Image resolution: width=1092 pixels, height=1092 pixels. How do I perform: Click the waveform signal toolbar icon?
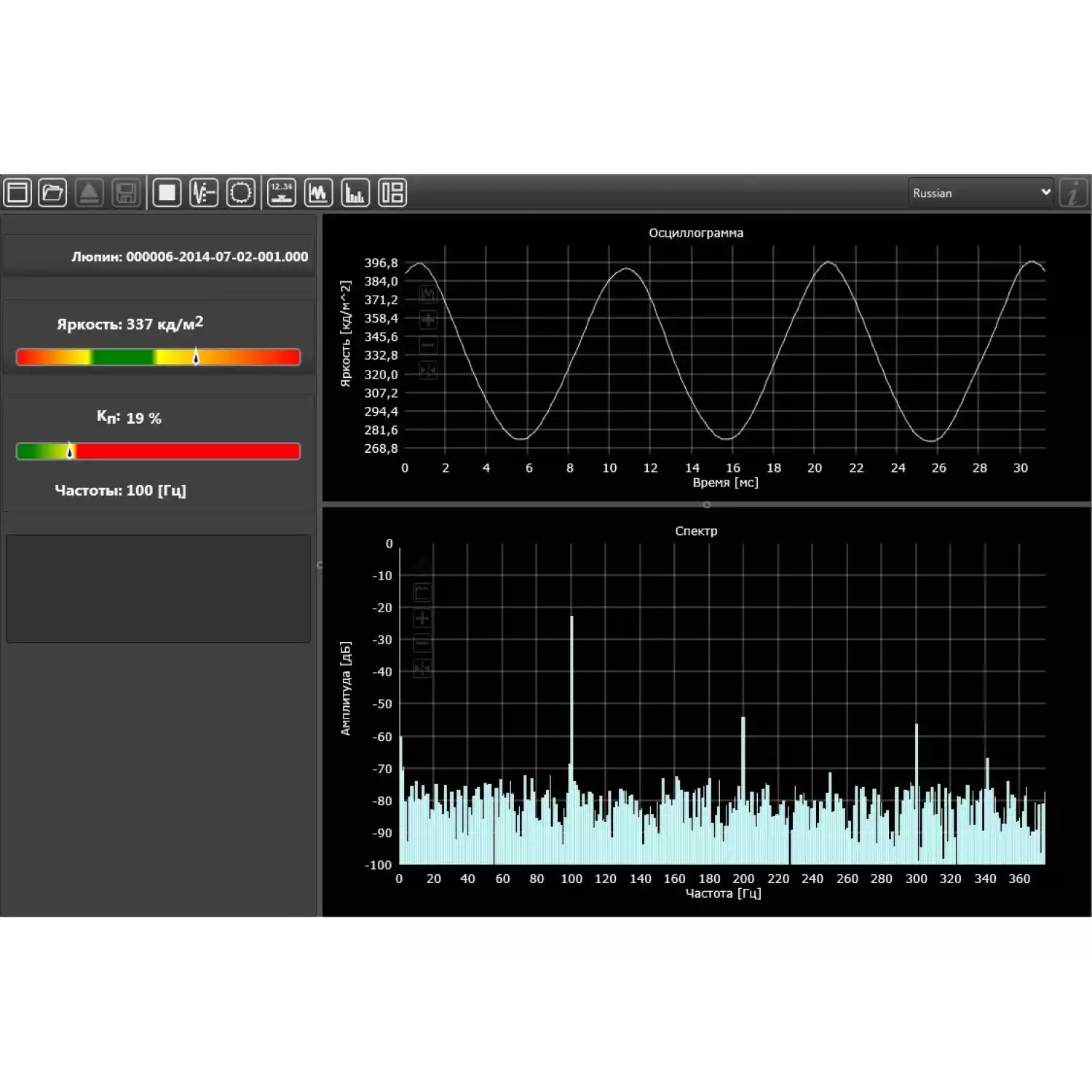coord(204,193)
